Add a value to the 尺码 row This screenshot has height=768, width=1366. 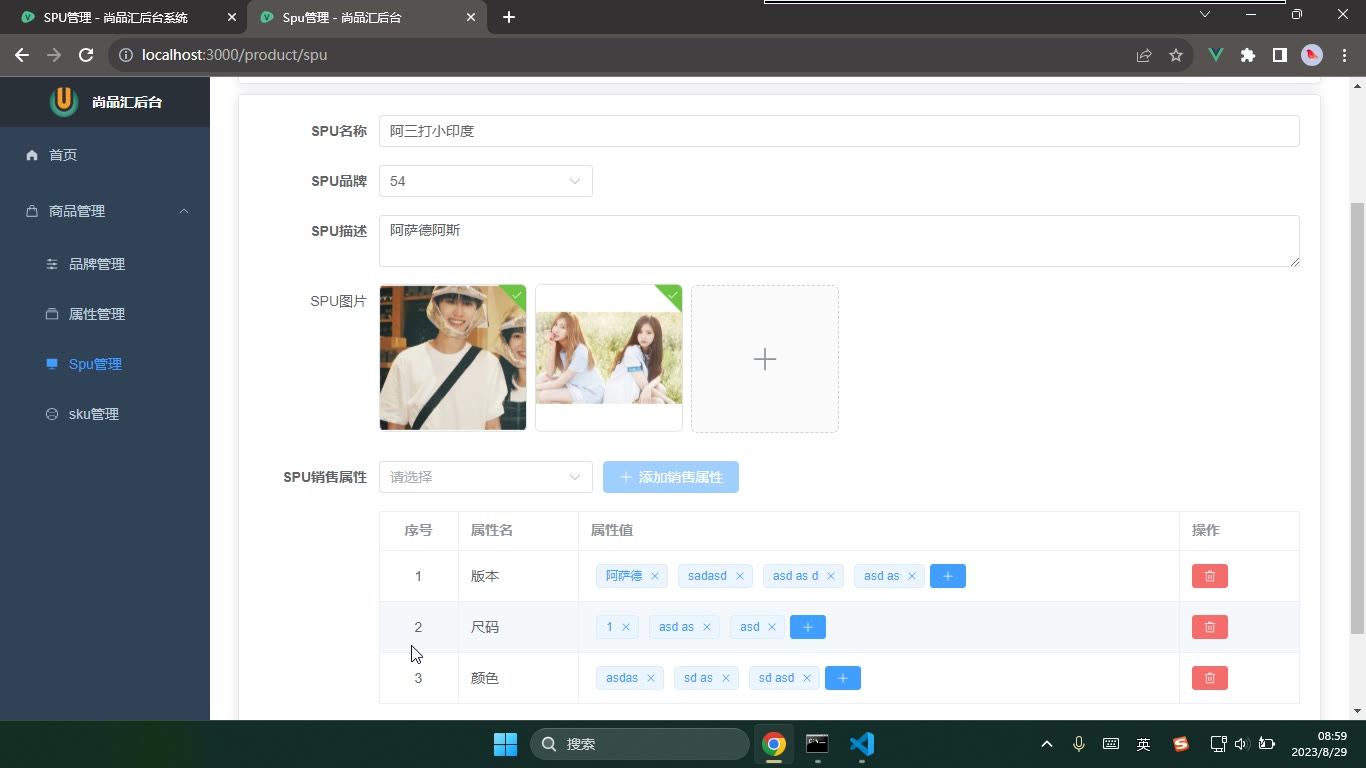[x=808, y=627]
